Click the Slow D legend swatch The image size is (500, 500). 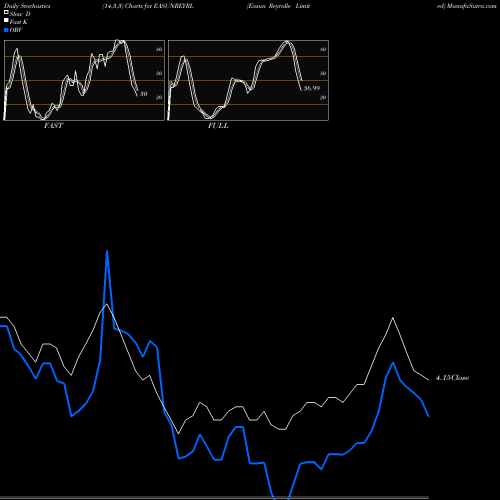point(6,12)
